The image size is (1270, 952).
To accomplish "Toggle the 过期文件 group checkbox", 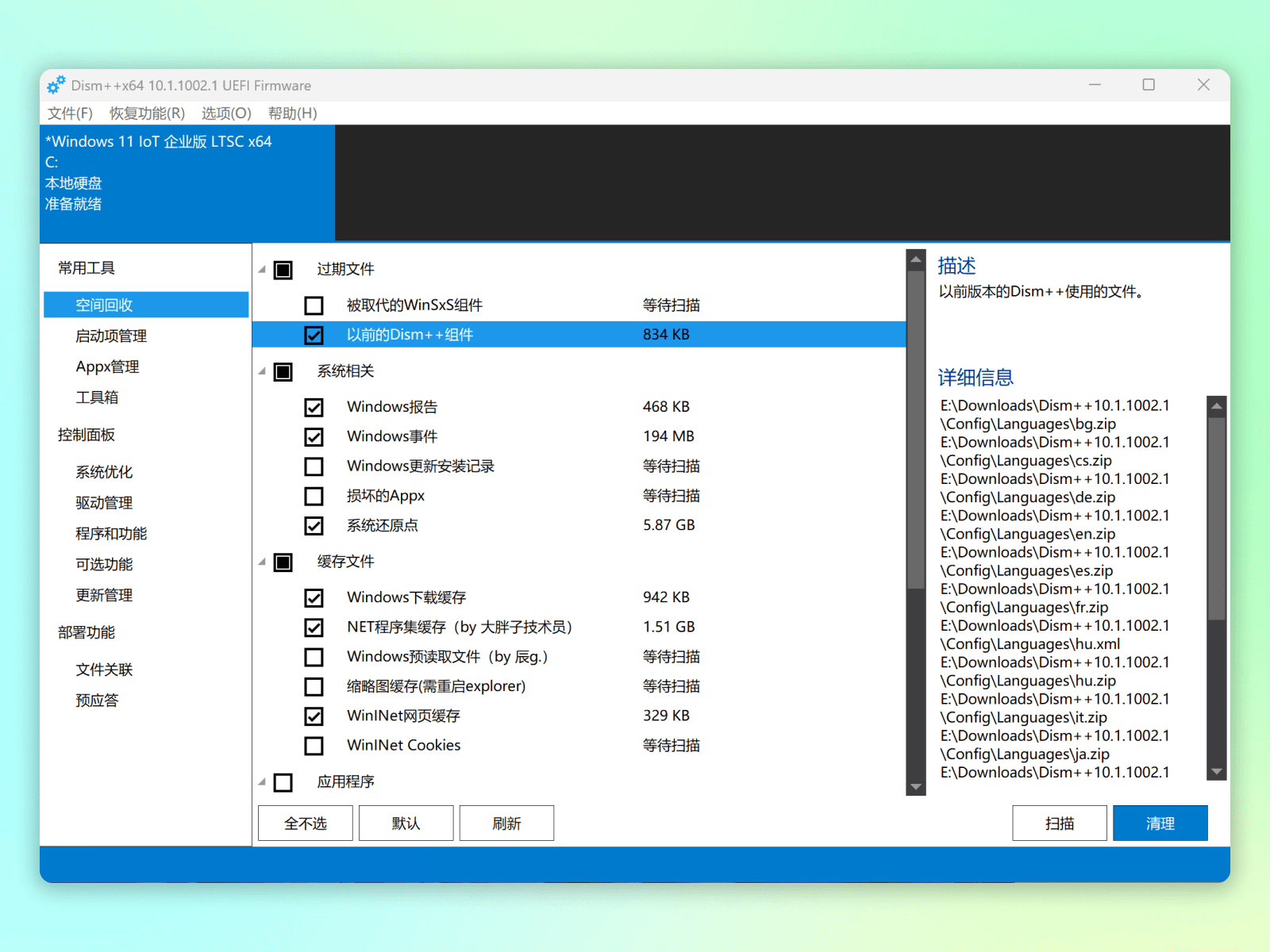I will [x=283, y=270].
